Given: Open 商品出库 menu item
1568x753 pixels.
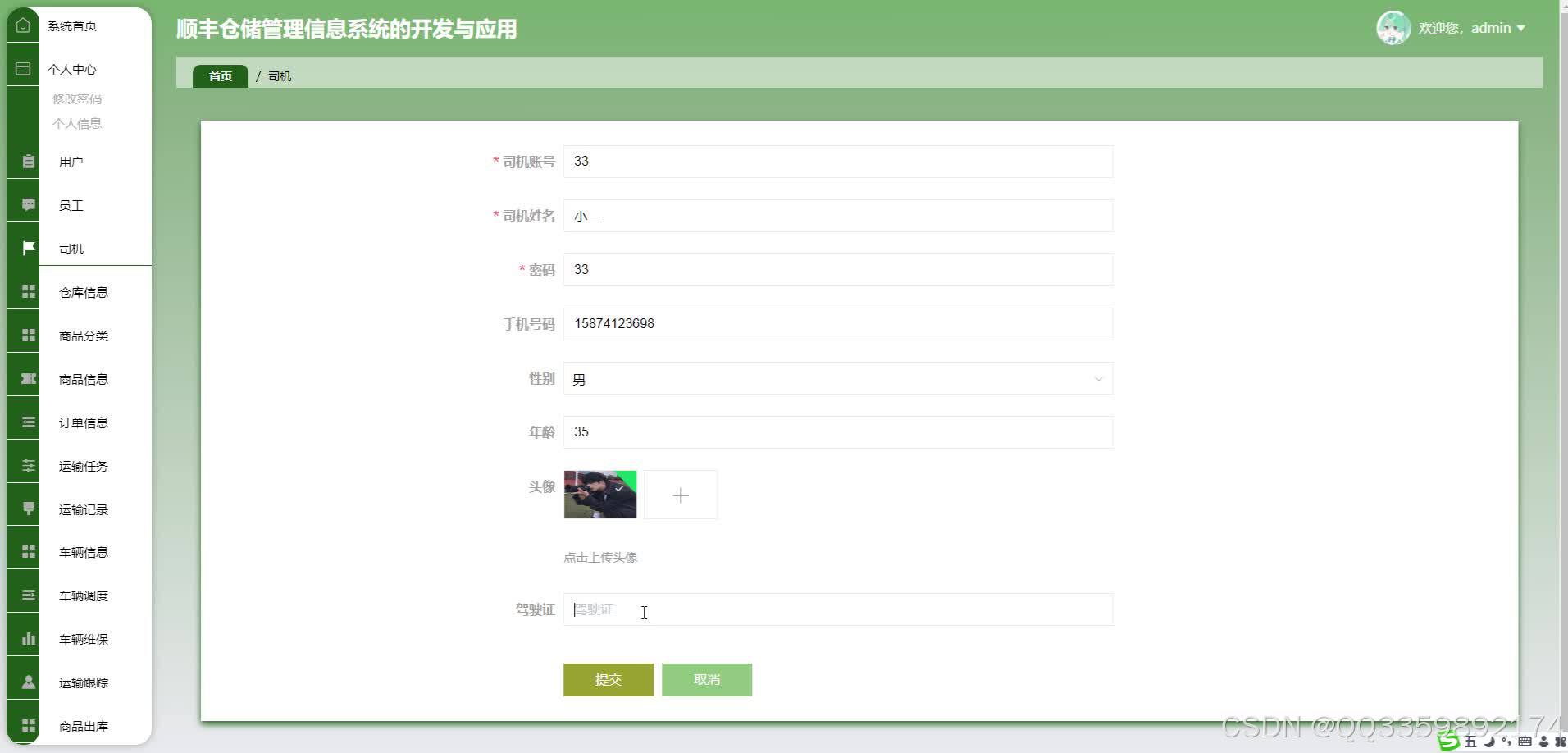Looking at the screenshot, I should pyautogui.click(x=84, y=726).
